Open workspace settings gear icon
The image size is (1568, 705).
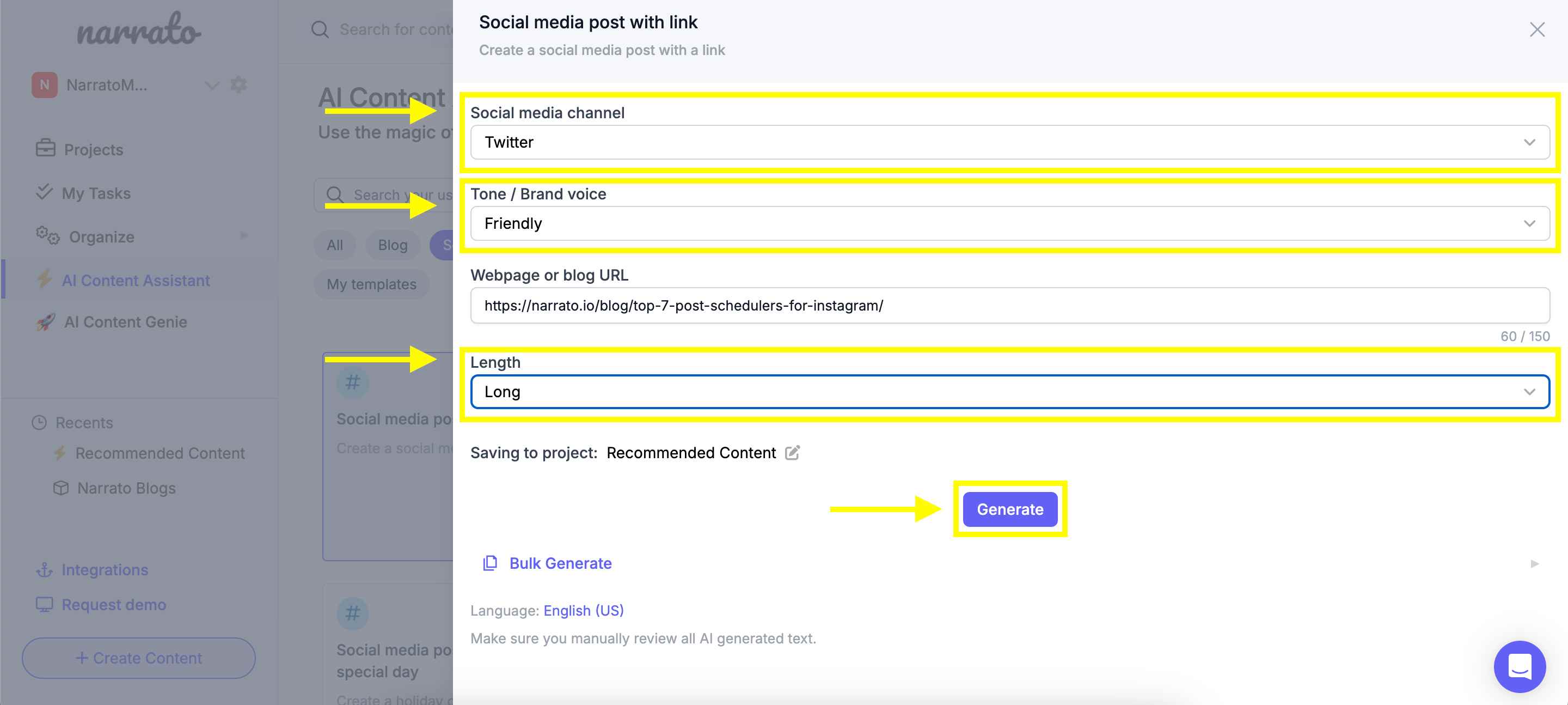238,84
